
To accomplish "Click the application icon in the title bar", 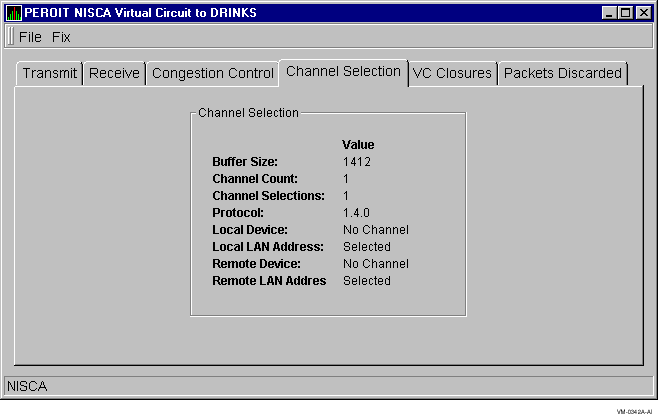I will tap(14, 13).
